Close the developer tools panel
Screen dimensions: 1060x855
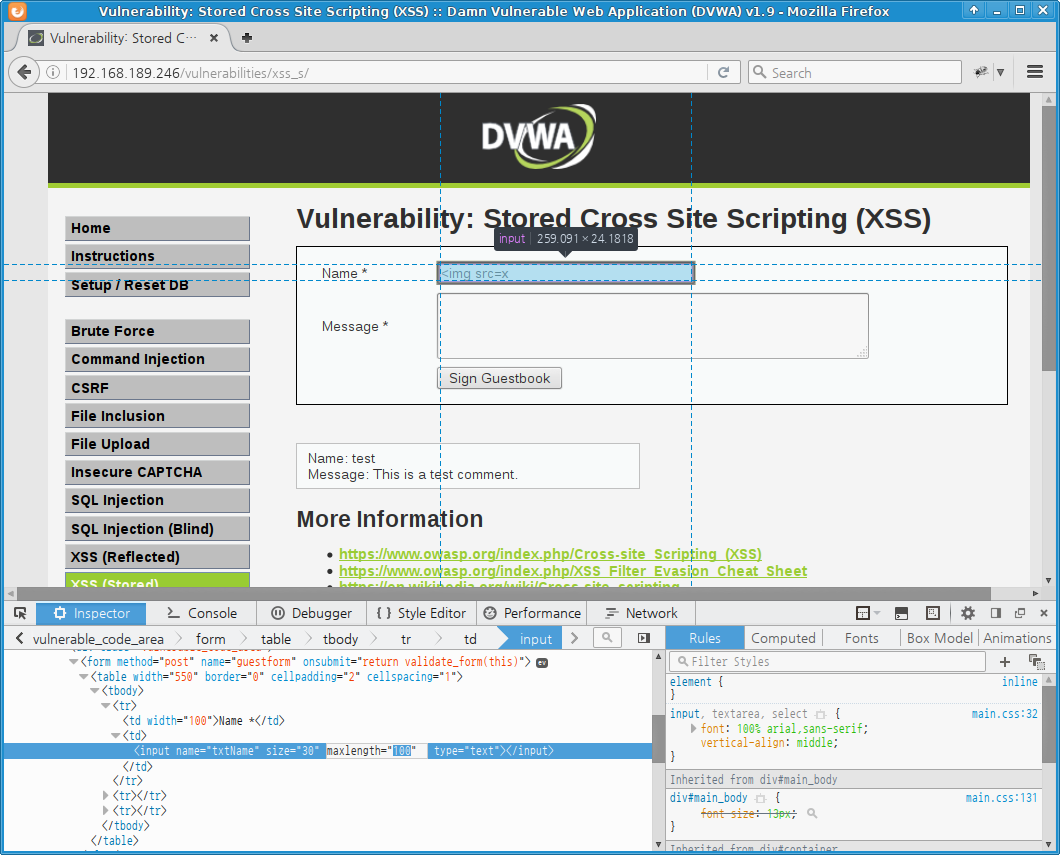tap(1044, 613)
